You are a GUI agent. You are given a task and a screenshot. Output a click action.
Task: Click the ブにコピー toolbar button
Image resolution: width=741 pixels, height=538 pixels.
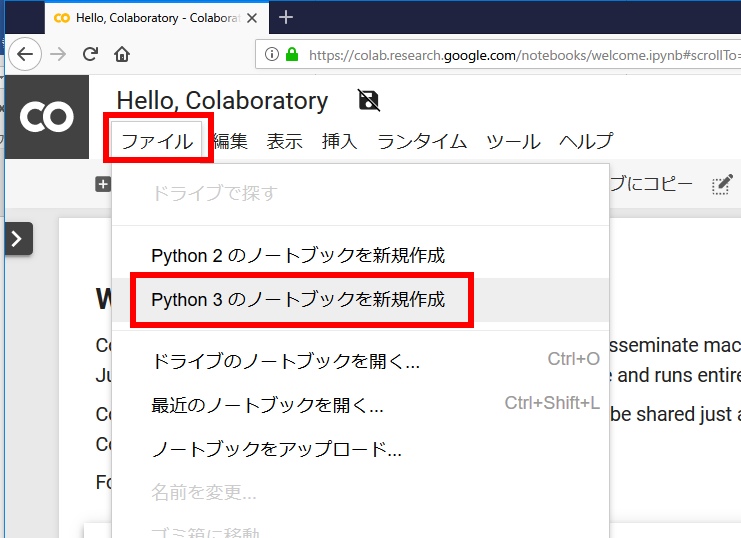point(651,184)
